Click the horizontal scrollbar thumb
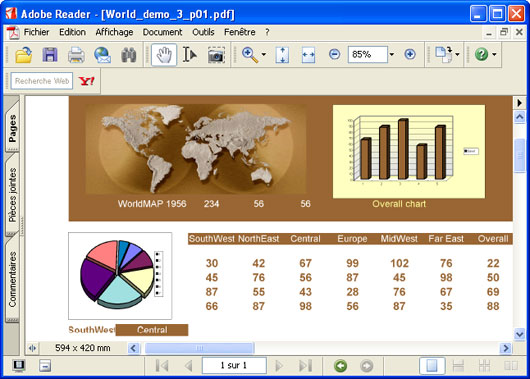Viewport: 530px width, 379px height. (199, 348)
